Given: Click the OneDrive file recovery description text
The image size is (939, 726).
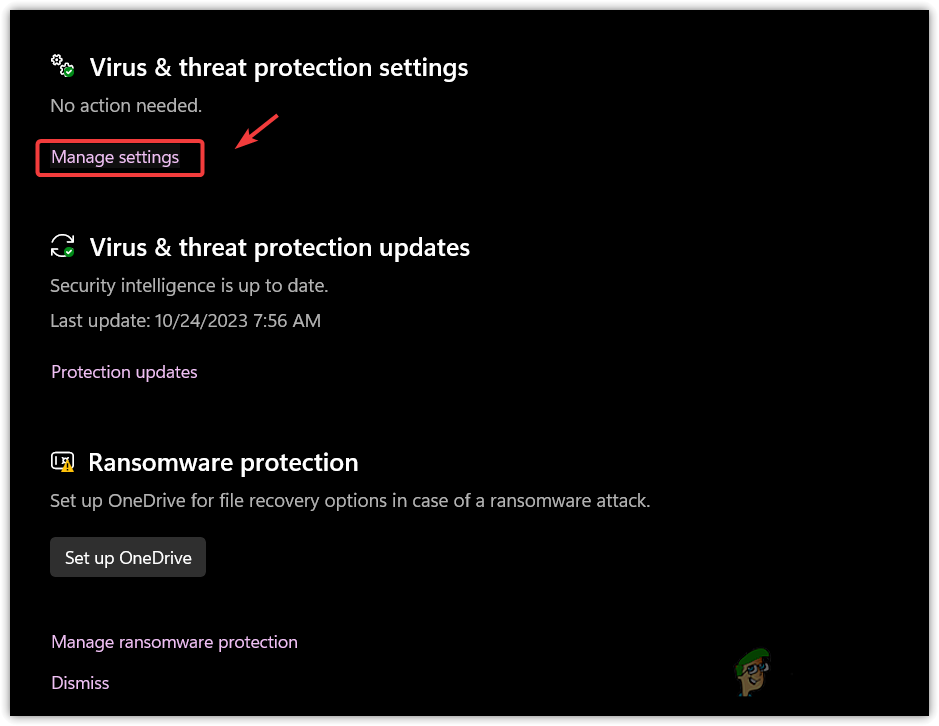Looking at the screenshot, I should click(x=350, y=501).
